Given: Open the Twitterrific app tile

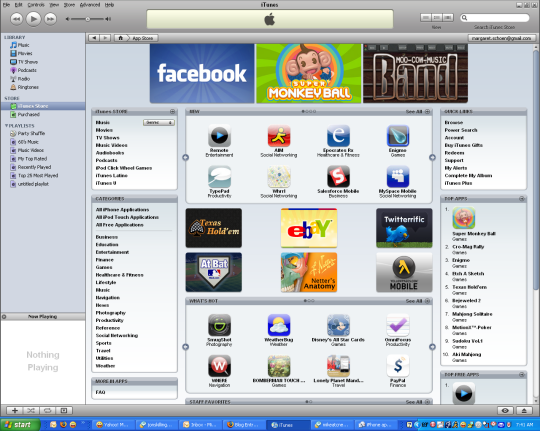Looking at the screenshot, I should pyautogui.click(x=404, y=228).
